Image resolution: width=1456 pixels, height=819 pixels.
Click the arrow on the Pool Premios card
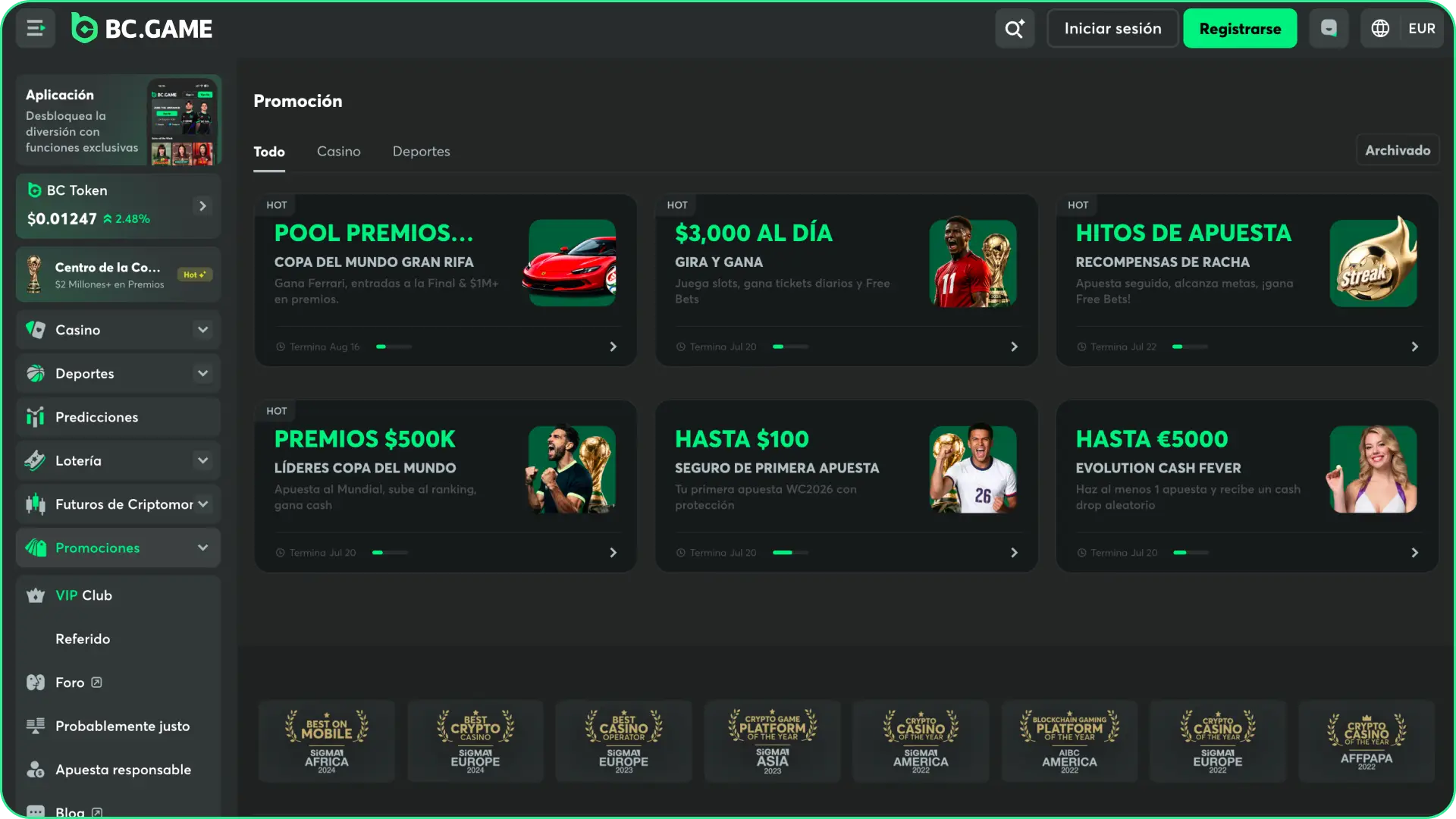point(613,347)
